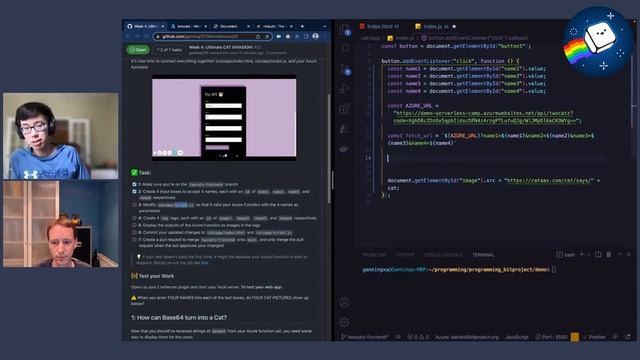The width and height of the screenshot is (640, 360).
Task: Click the twocatz-frontend branch in the status bar
Action: (x=364, y=337)
